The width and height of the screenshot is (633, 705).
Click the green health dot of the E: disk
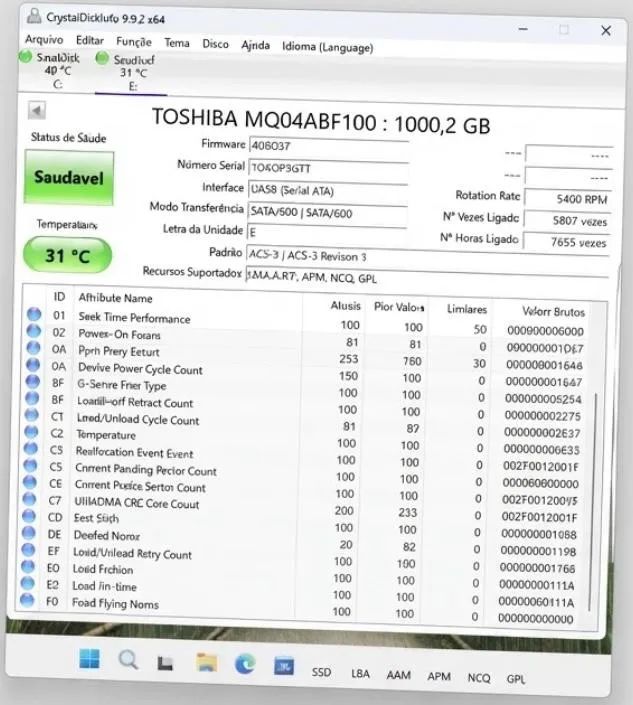[x=102, y=58]
